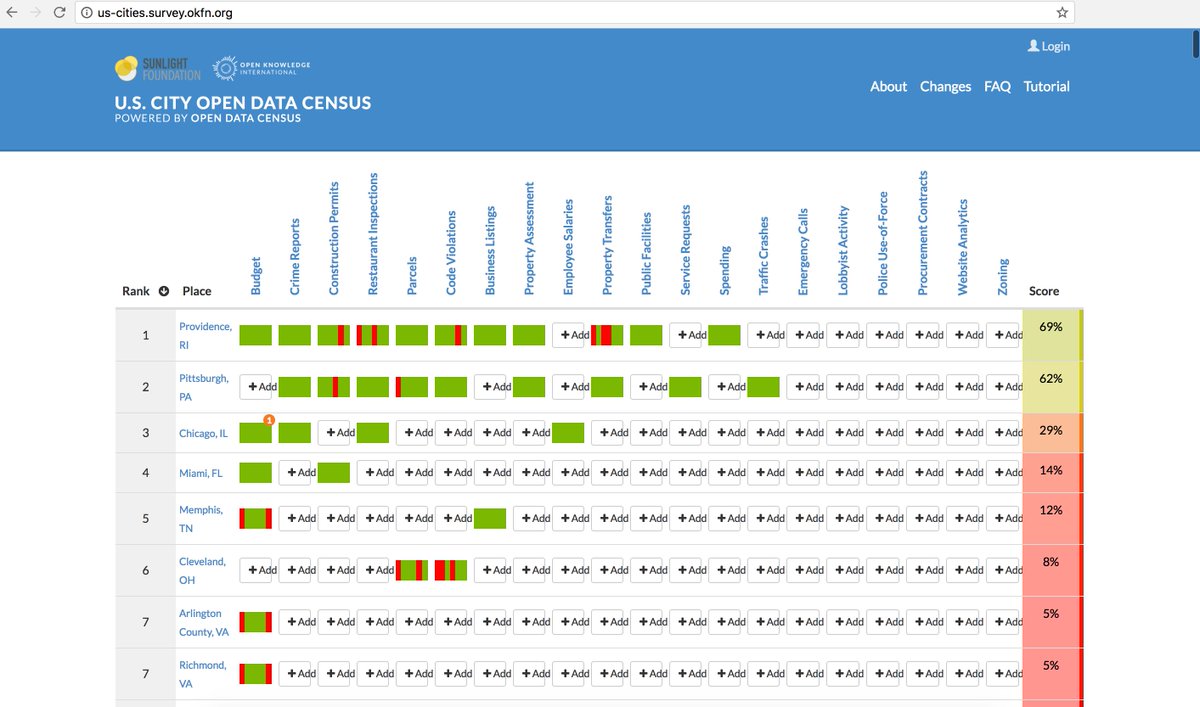Open the Login link
This screenshot has width=1200, height=707.
tap(1048, 46)
